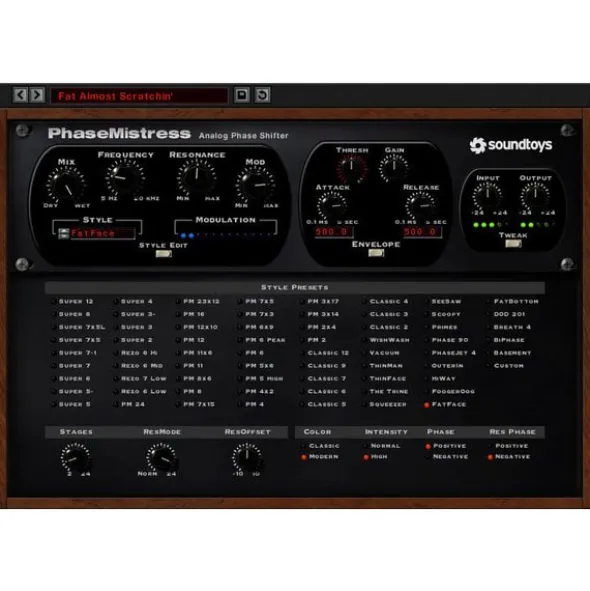Image resolution: width=590 pixels, height=591 pixels.
Task: Select the ThinMan style preset
Action: 383,366
